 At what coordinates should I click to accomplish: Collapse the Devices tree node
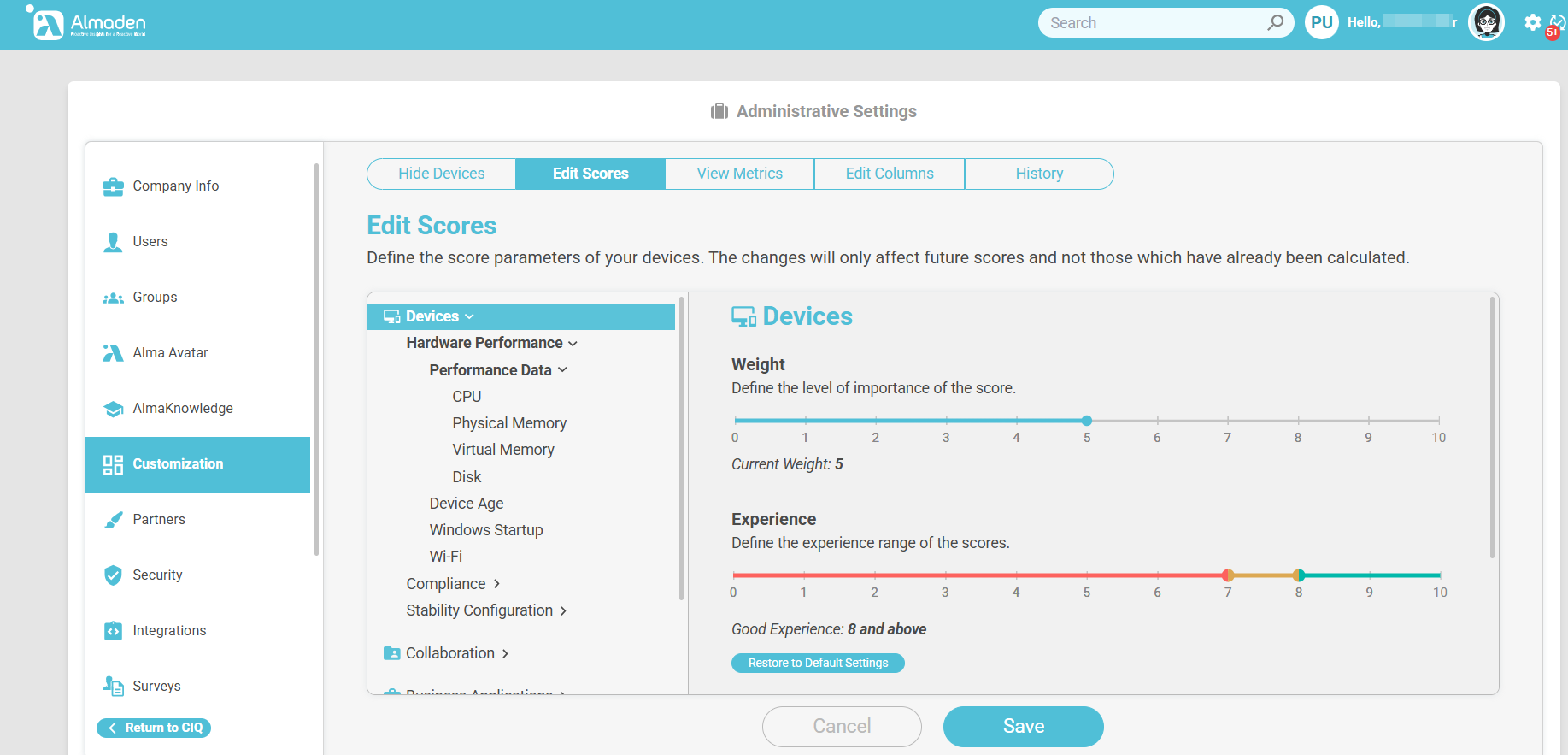469,316
